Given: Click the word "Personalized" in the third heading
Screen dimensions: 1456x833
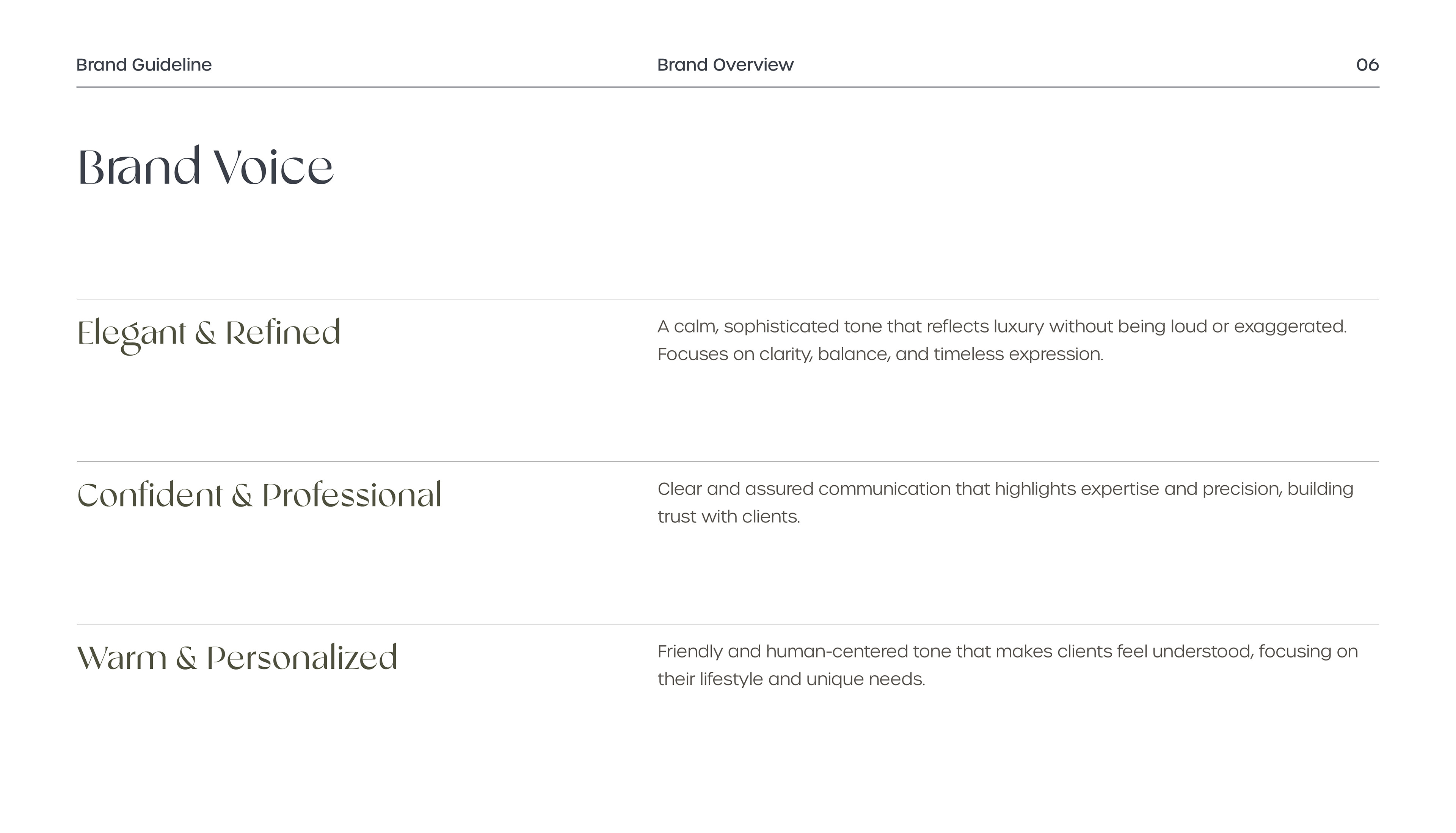Looking at the screenshot, I should (302, 658).
